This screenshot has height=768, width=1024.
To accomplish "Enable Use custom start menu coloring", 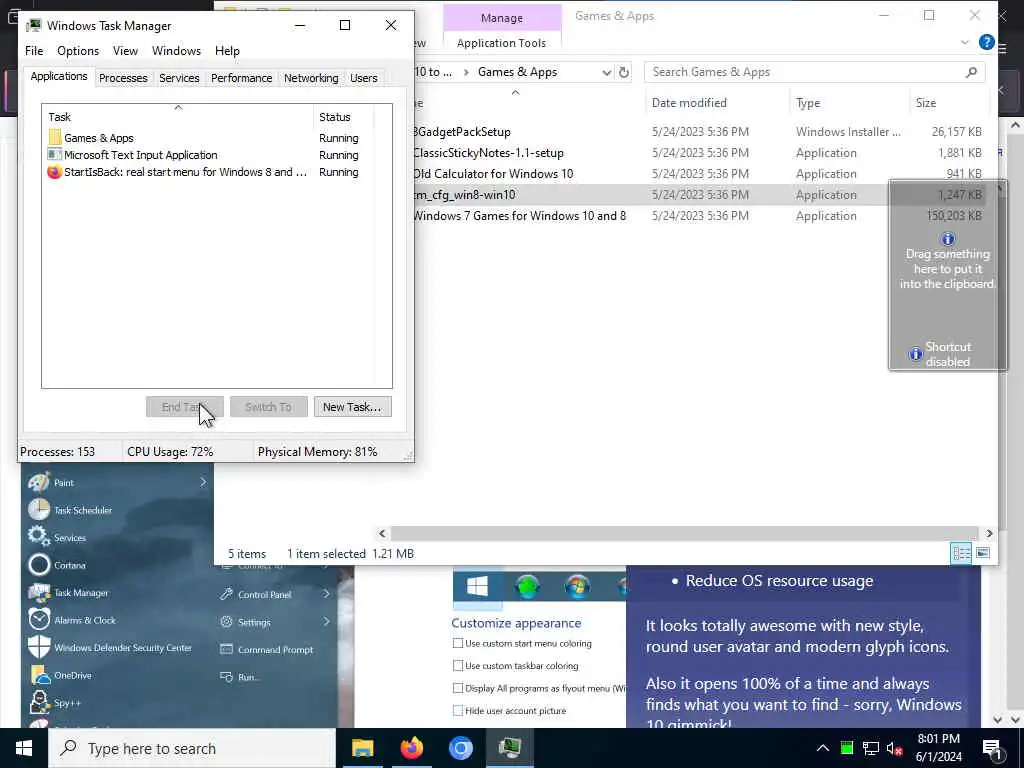I will 458,643.
